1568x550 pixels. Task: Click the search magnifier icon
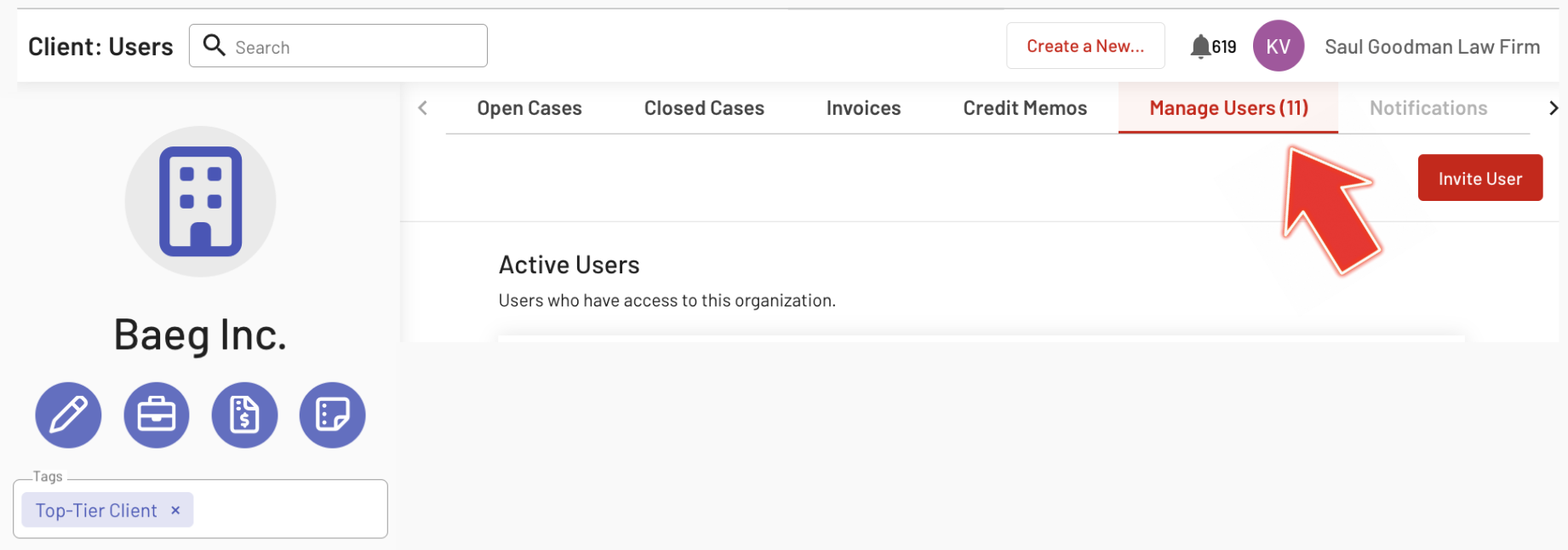[x=214, y=45]
